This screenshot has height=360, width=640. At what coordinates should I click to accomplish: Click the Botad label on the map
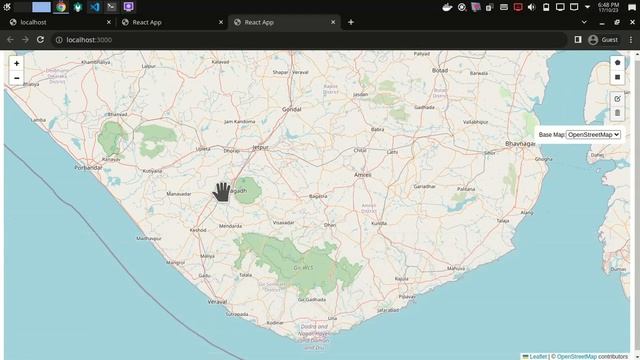coord(440,70)
